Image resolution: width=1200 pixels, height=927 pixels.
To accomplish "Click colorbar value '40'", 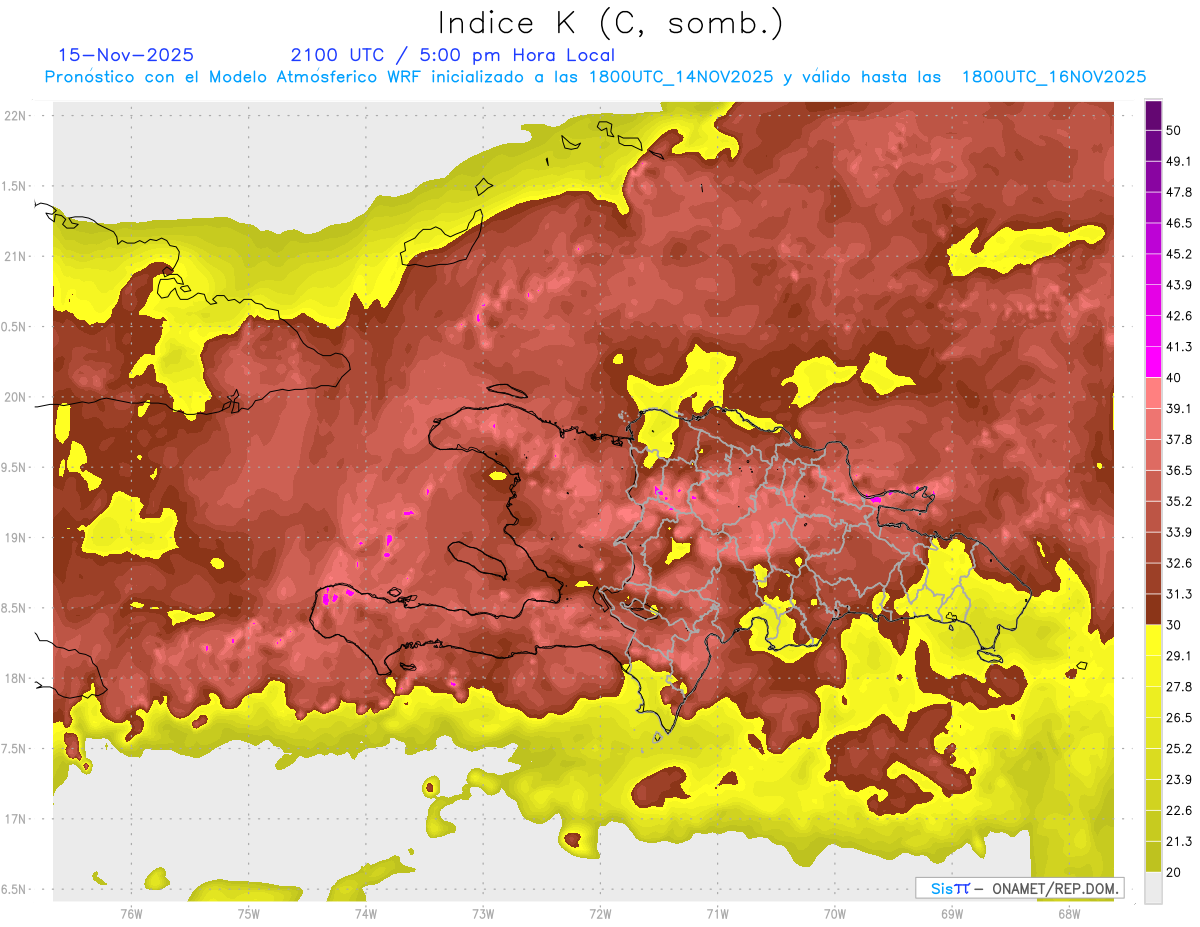I will 1174,377.
